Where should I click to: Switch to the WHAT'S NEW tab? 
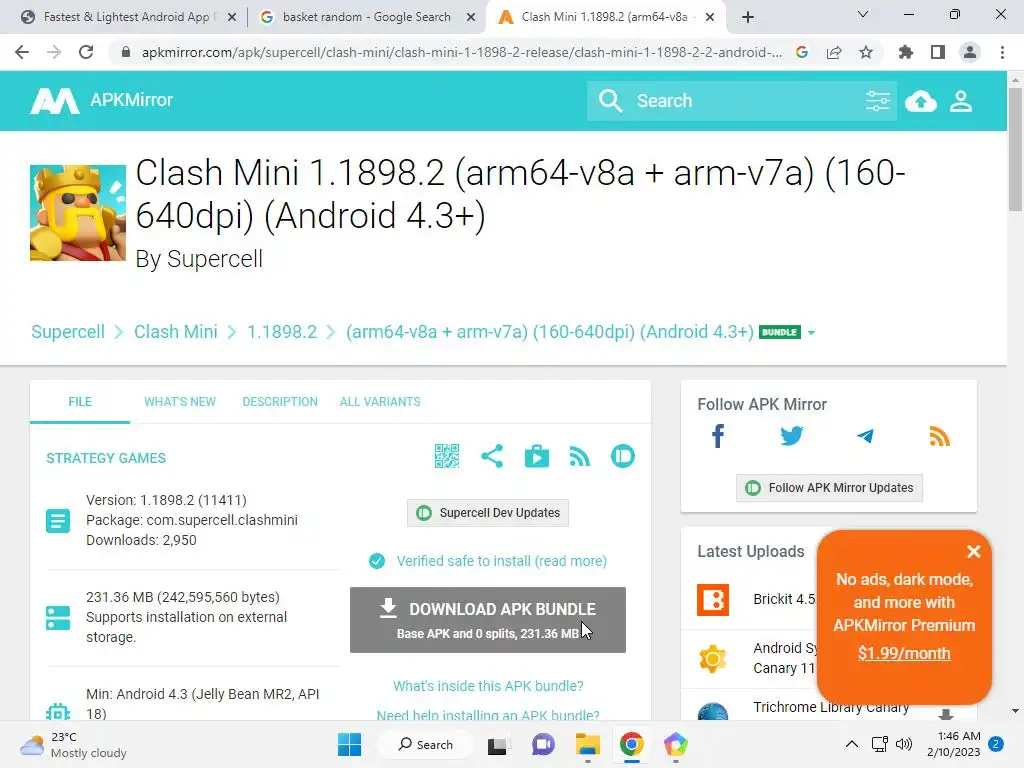[180, 402]
